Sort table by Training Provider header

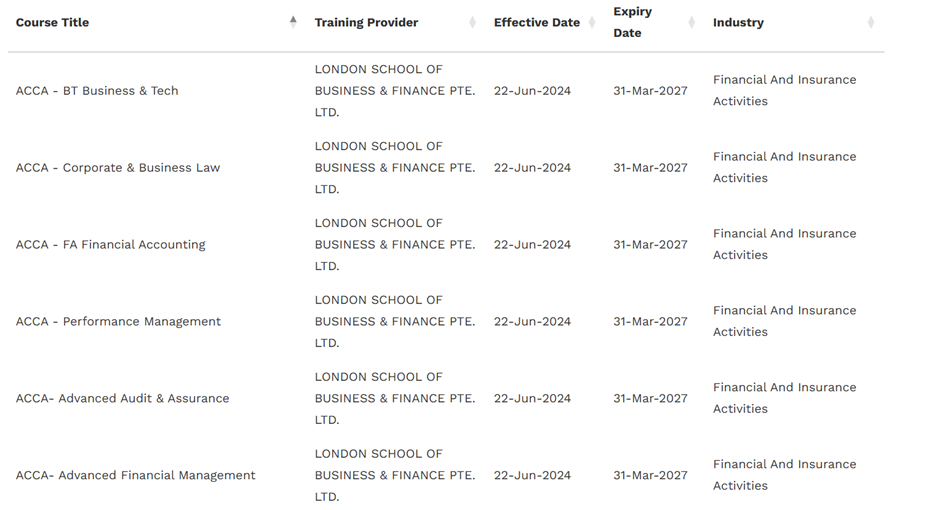coord(366,22)
